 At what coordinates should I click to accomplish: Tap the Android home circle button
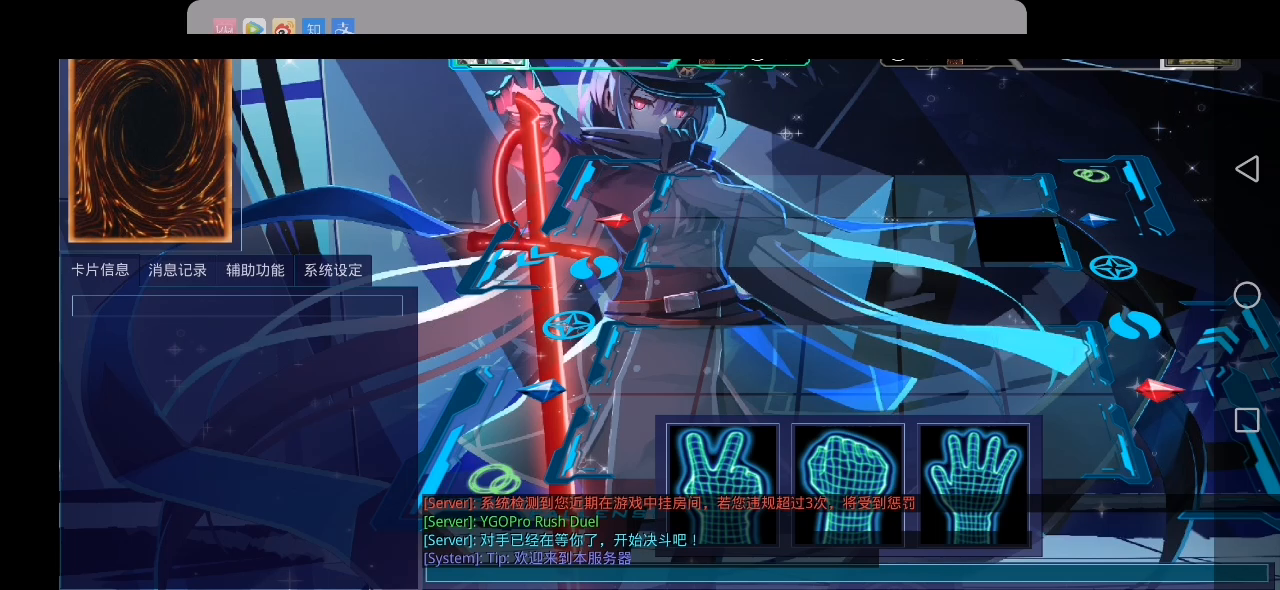coord(1247,295)
